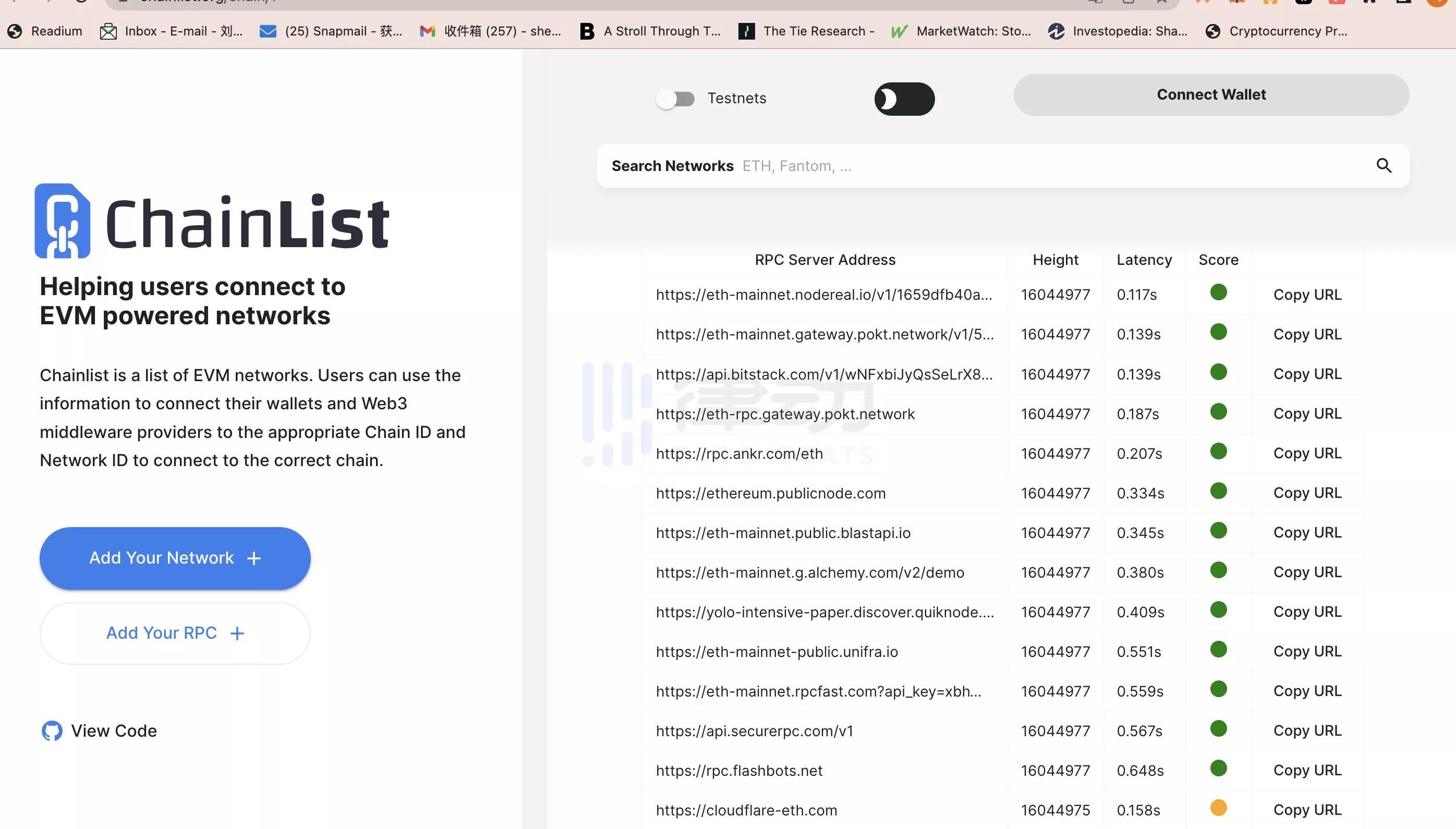Copy URL for ethereum.publicnode.com
This screenshot has height=829, width=1456.
pos(1307,493)
